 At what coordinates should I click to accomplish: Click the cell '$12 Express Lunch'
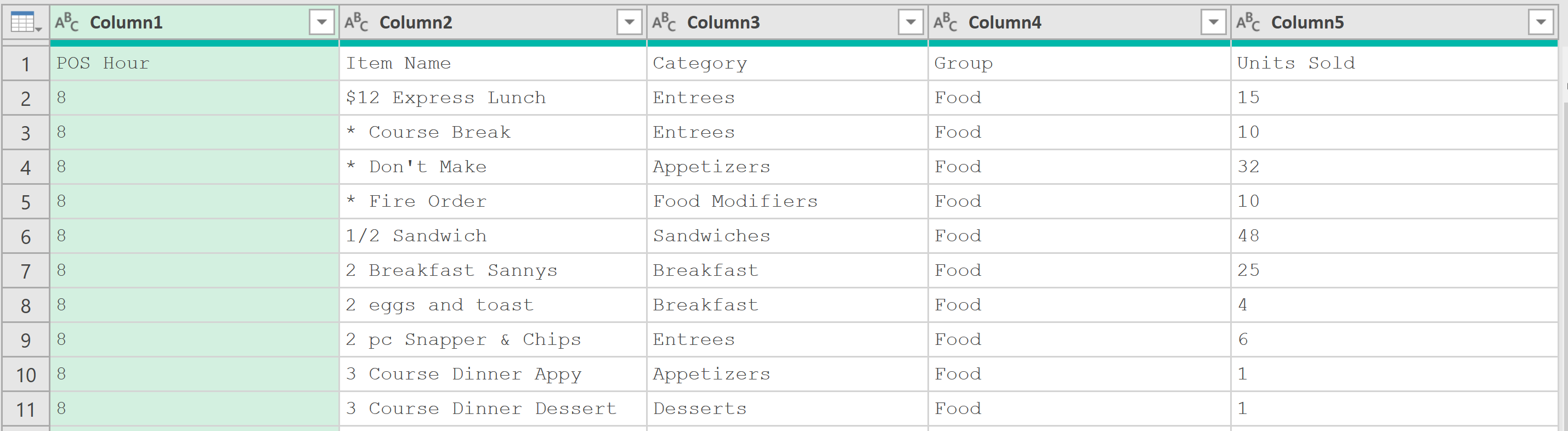(493, 98)
